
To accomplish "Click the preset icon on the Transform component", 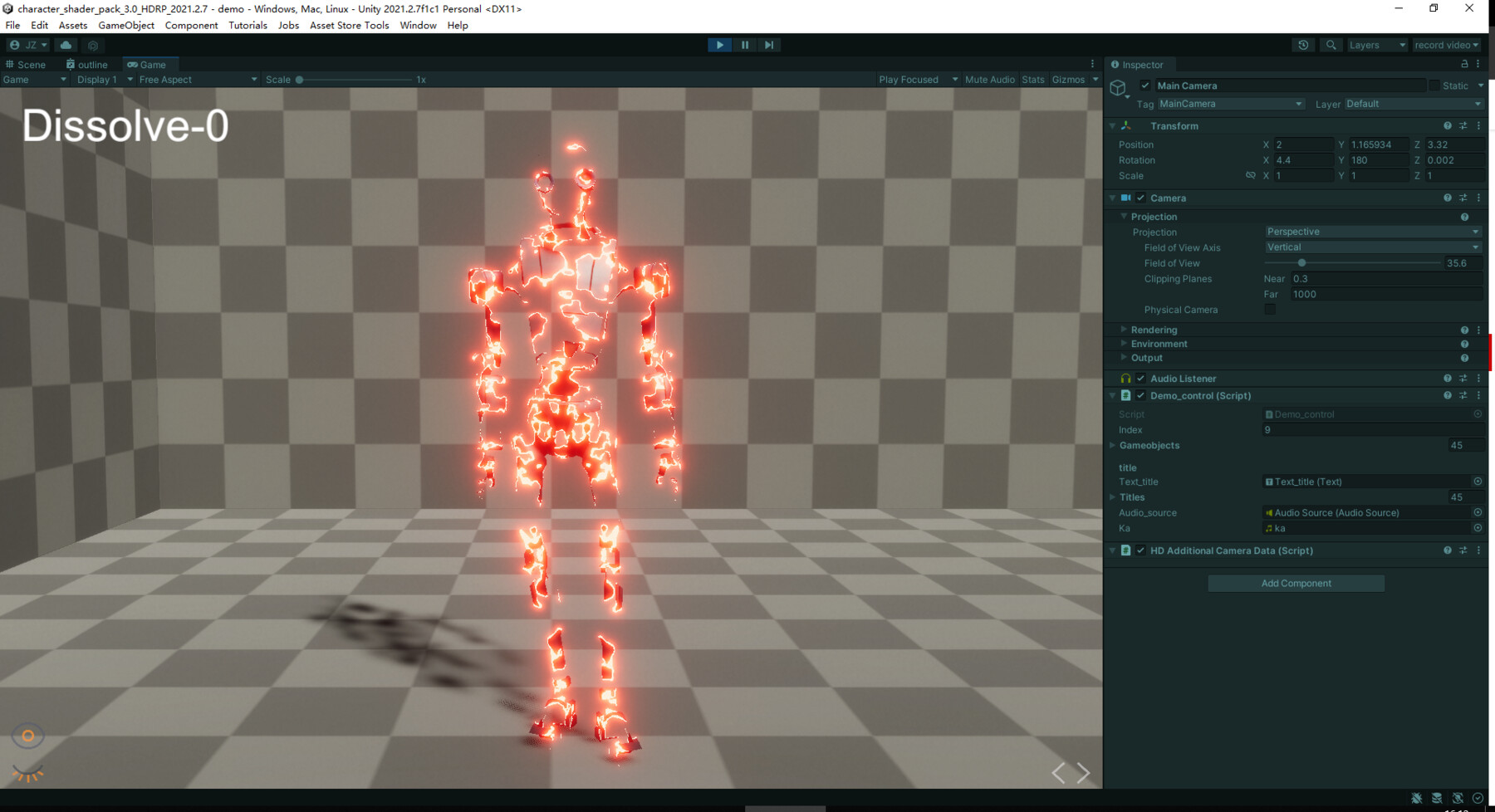I will click(1463, 125).
